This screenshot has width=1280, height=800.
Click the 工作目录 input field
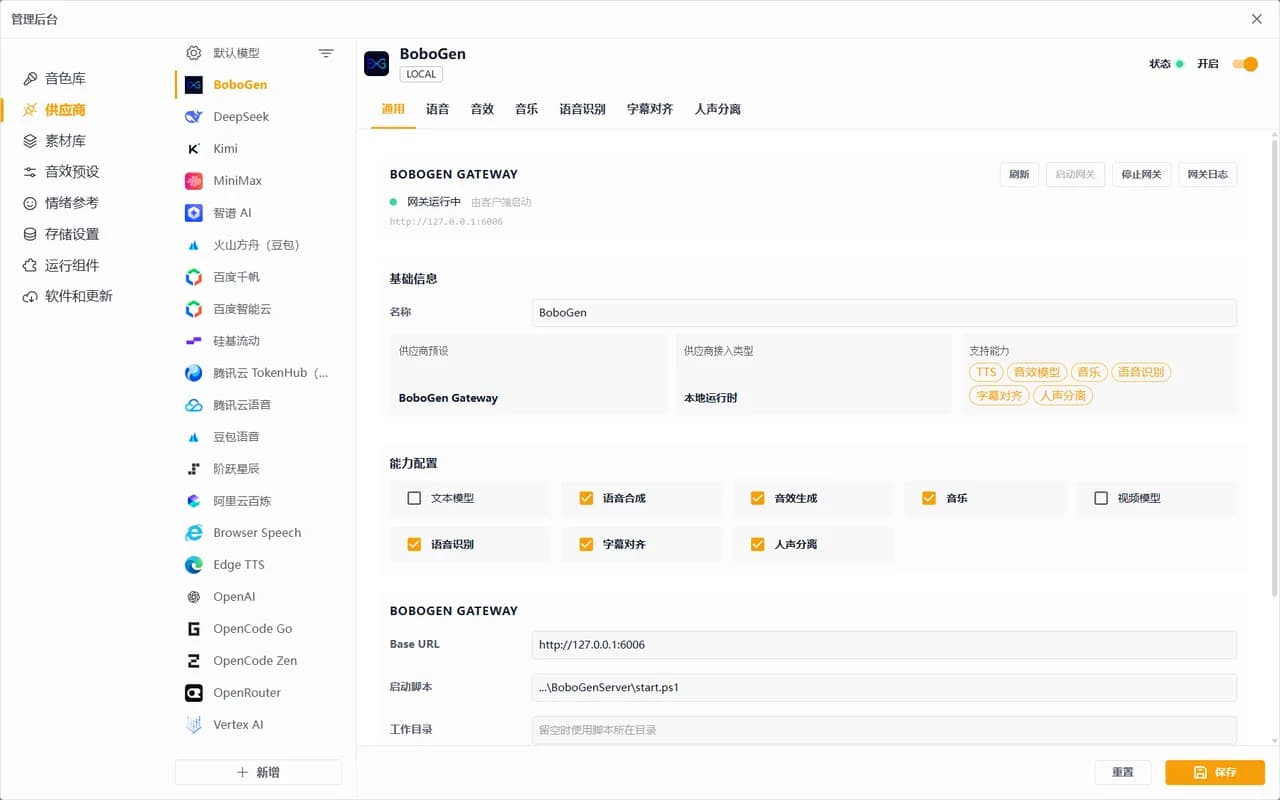pyautogui.click(x=884, y=730)
